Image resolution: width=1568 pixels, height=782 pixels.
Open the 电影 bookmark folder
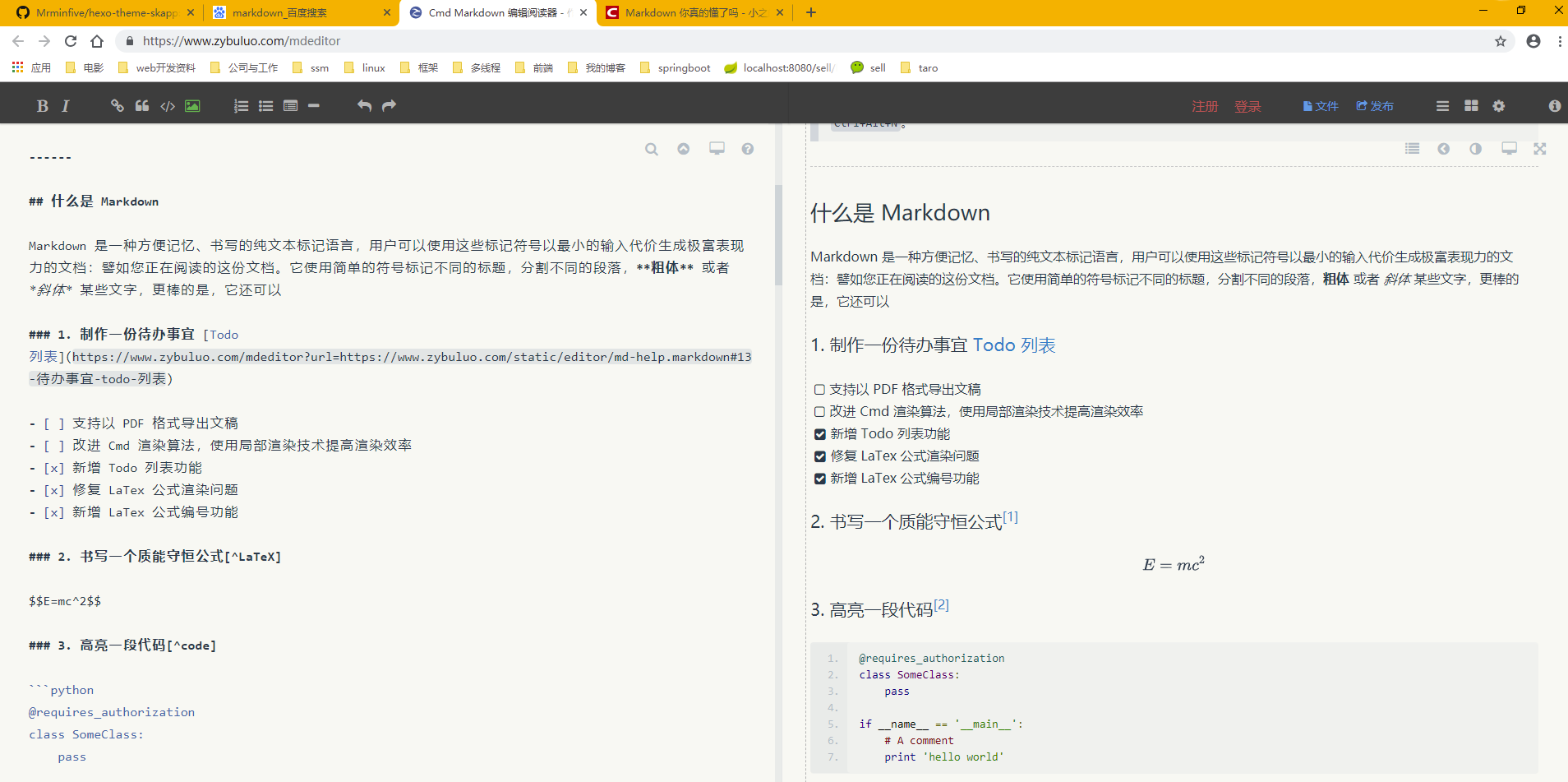pos(84,67)
